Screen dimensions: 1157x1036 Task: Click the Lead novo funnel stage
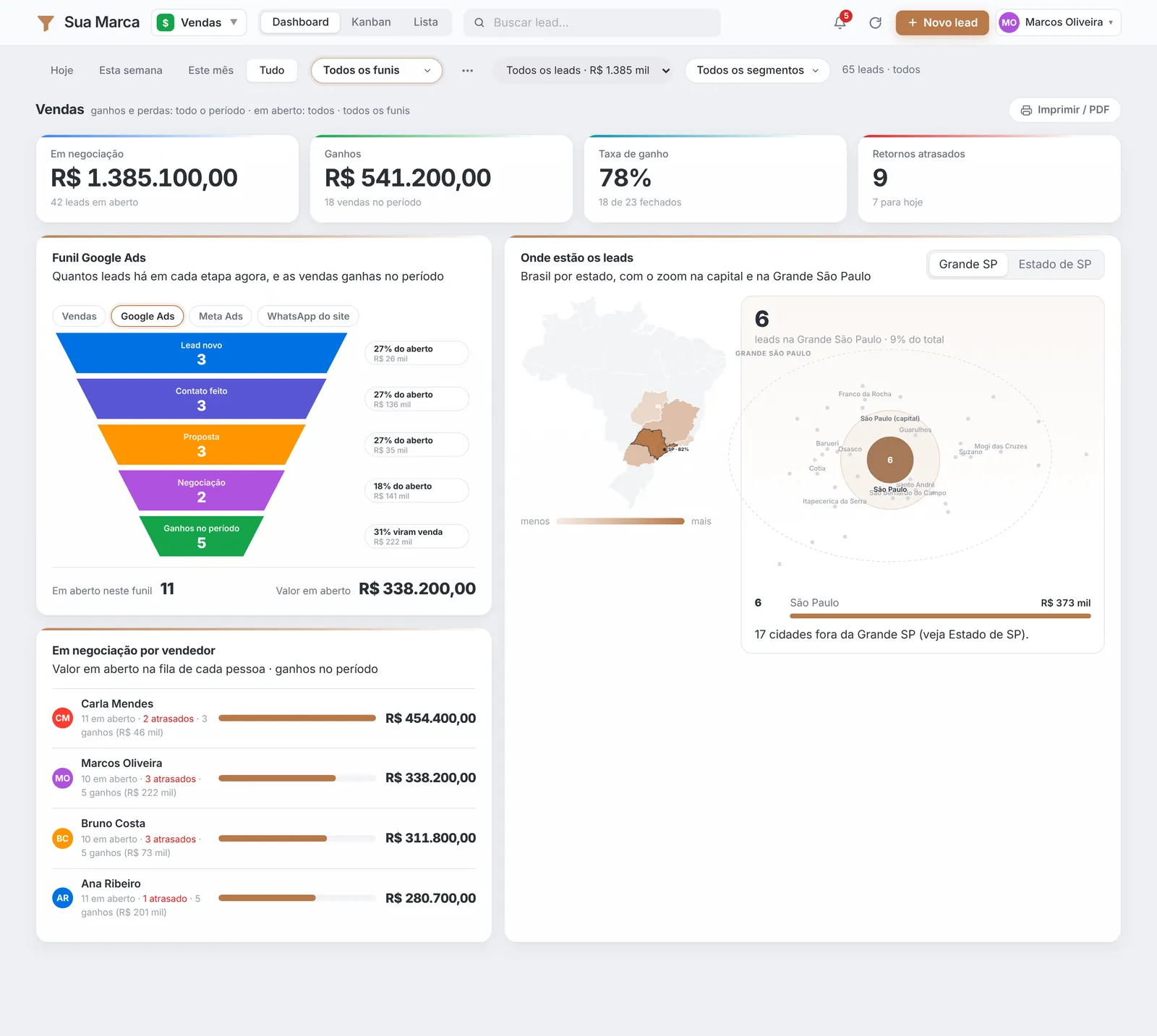[x=201, y=353]
